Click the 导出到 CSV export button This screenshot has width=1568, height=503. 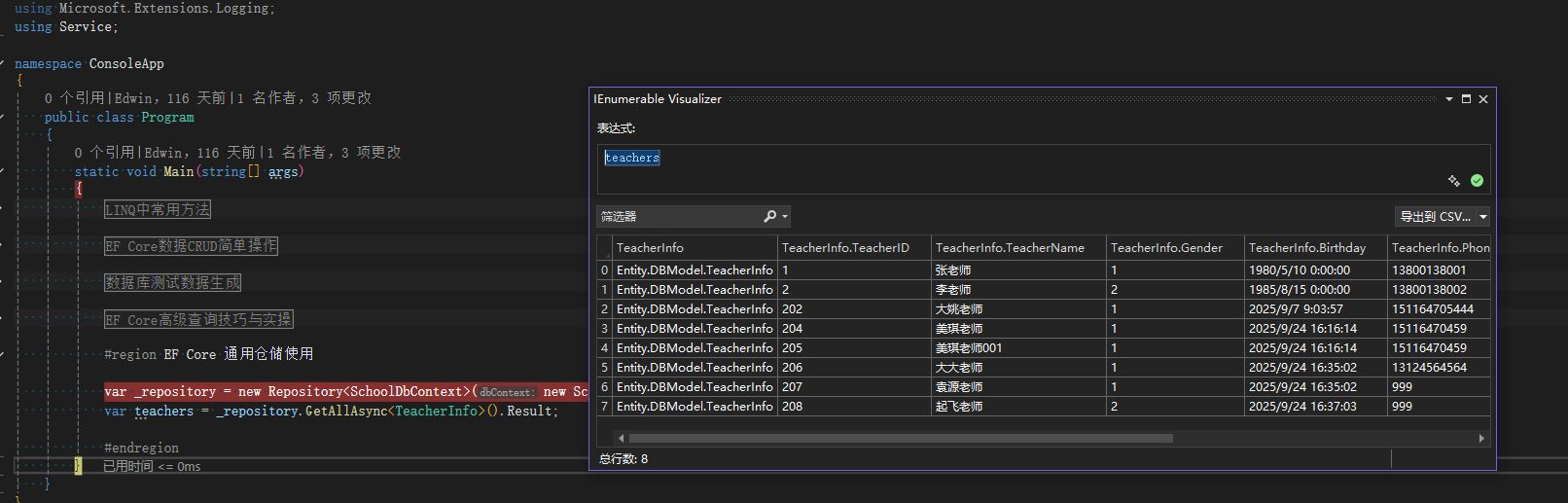click(1435, 217)
